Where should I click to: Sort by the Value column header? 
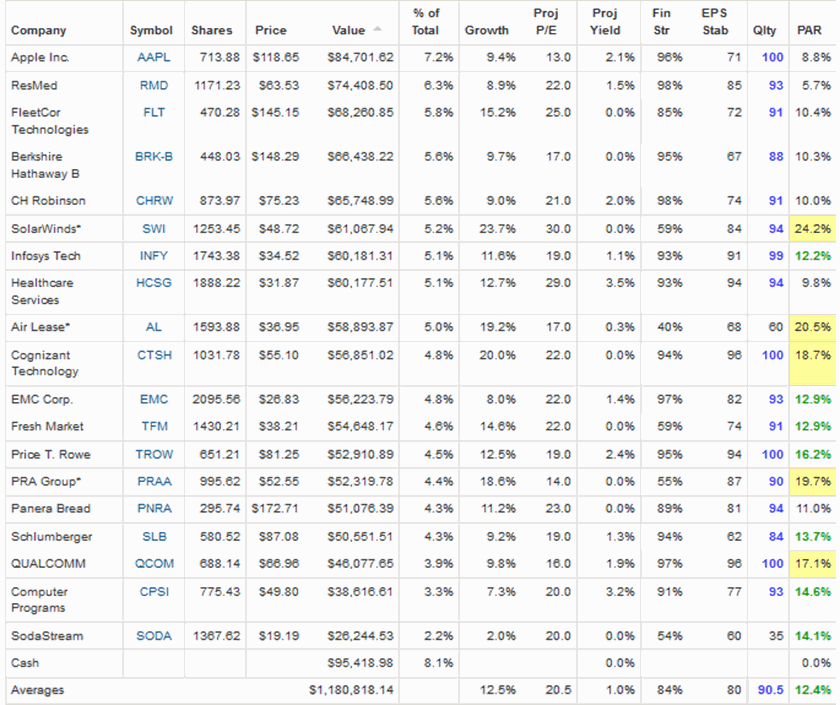pos(348,31)
